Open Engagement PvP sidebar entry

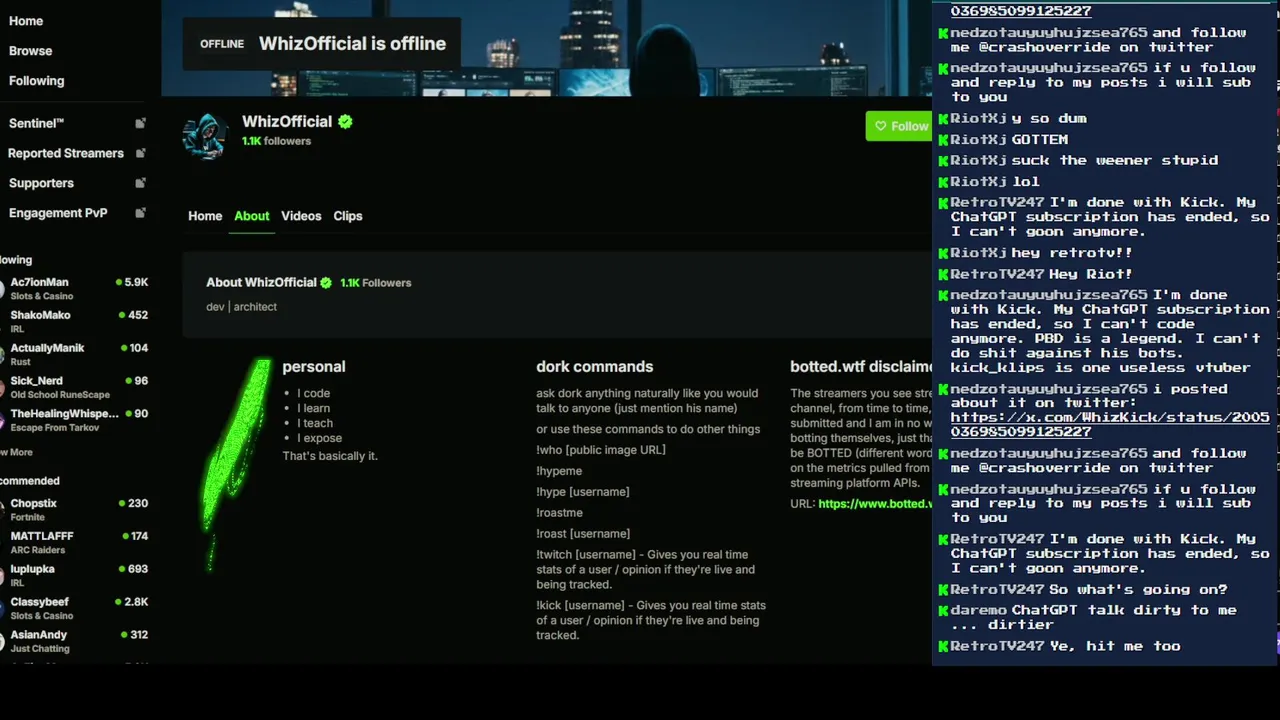click(58, 213)
